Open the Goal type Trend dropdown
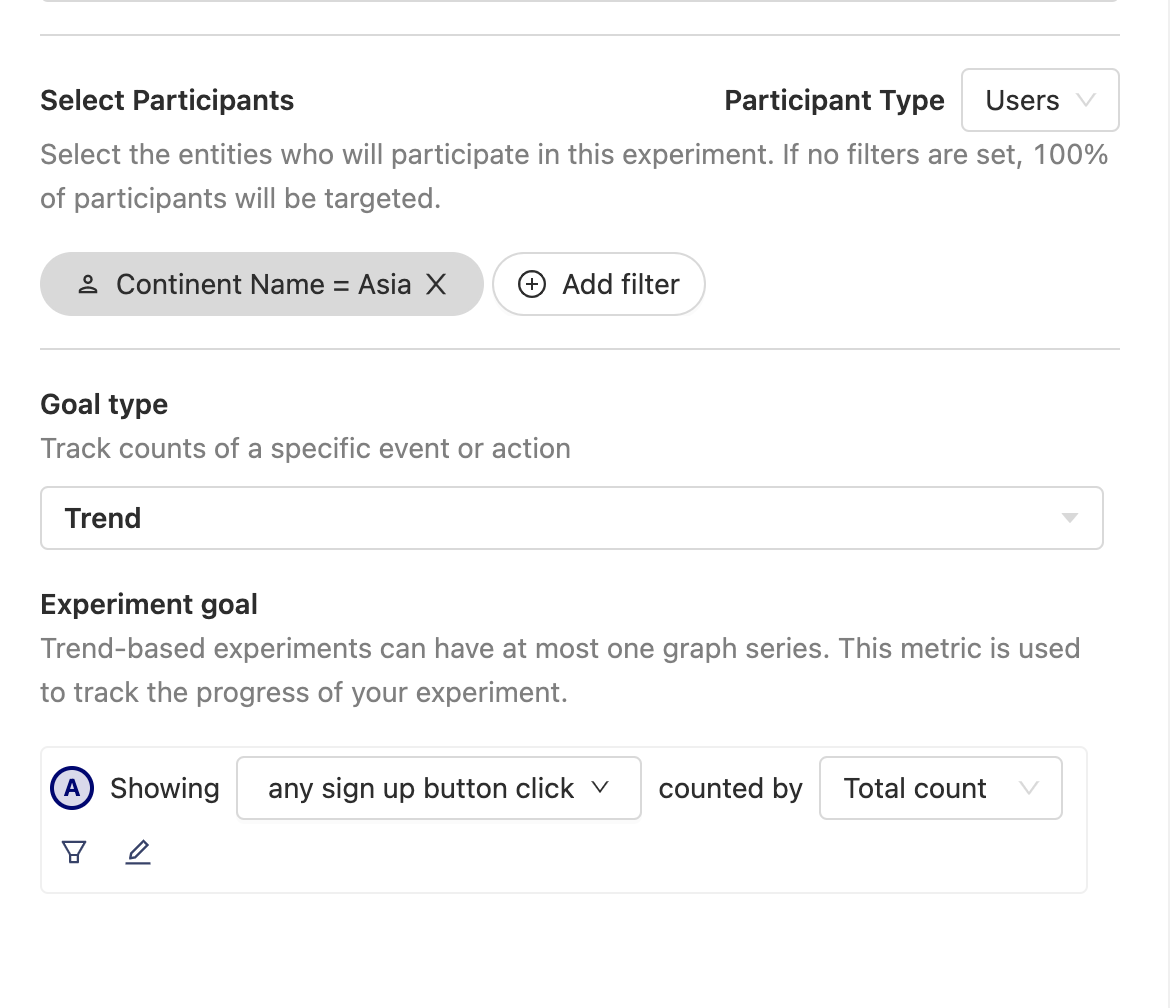 coord(570,518)
